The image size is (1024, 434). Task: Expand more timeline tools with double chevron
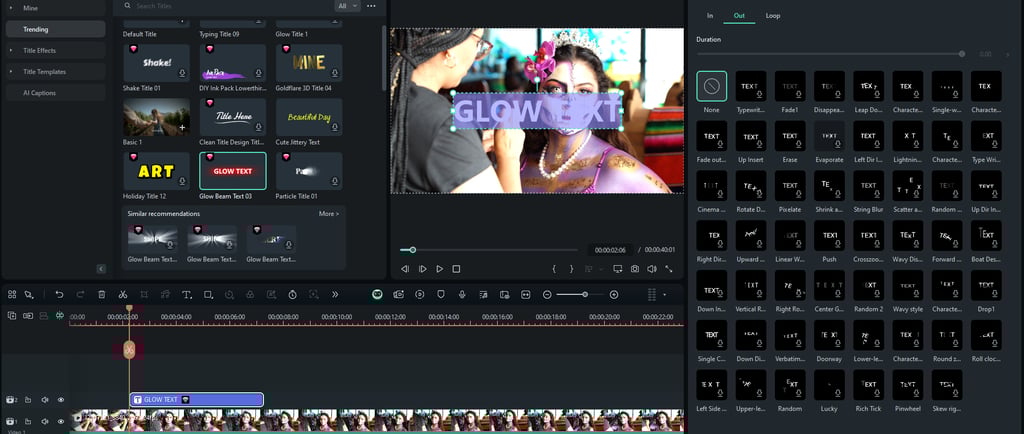334,295
